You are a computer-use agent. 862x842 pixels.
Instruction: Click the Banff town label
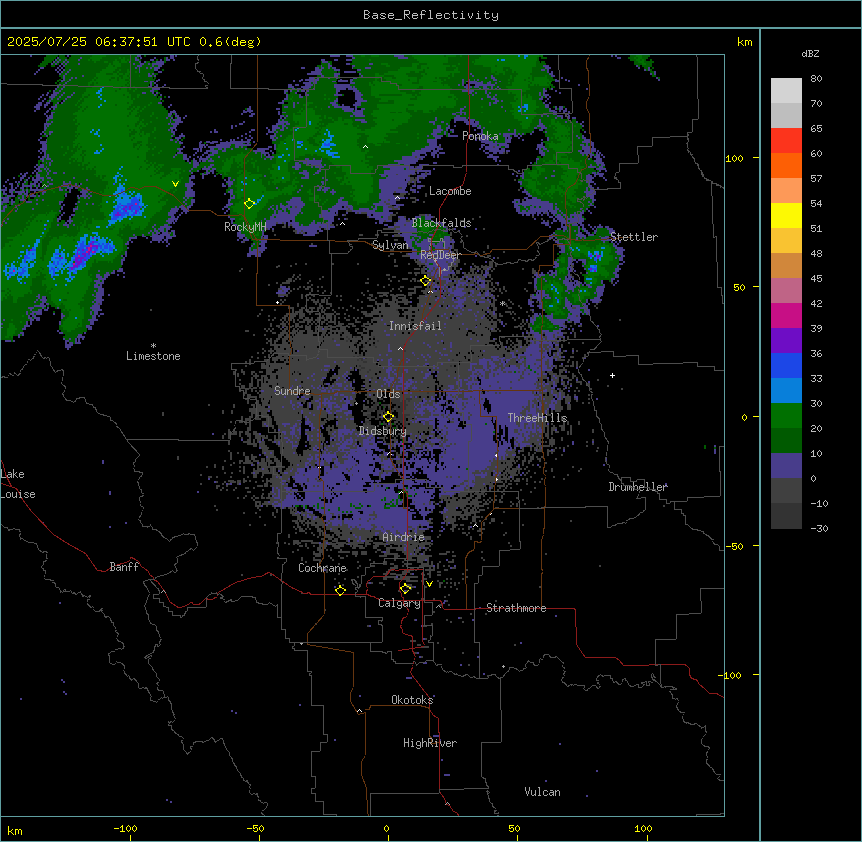(124, 567)
